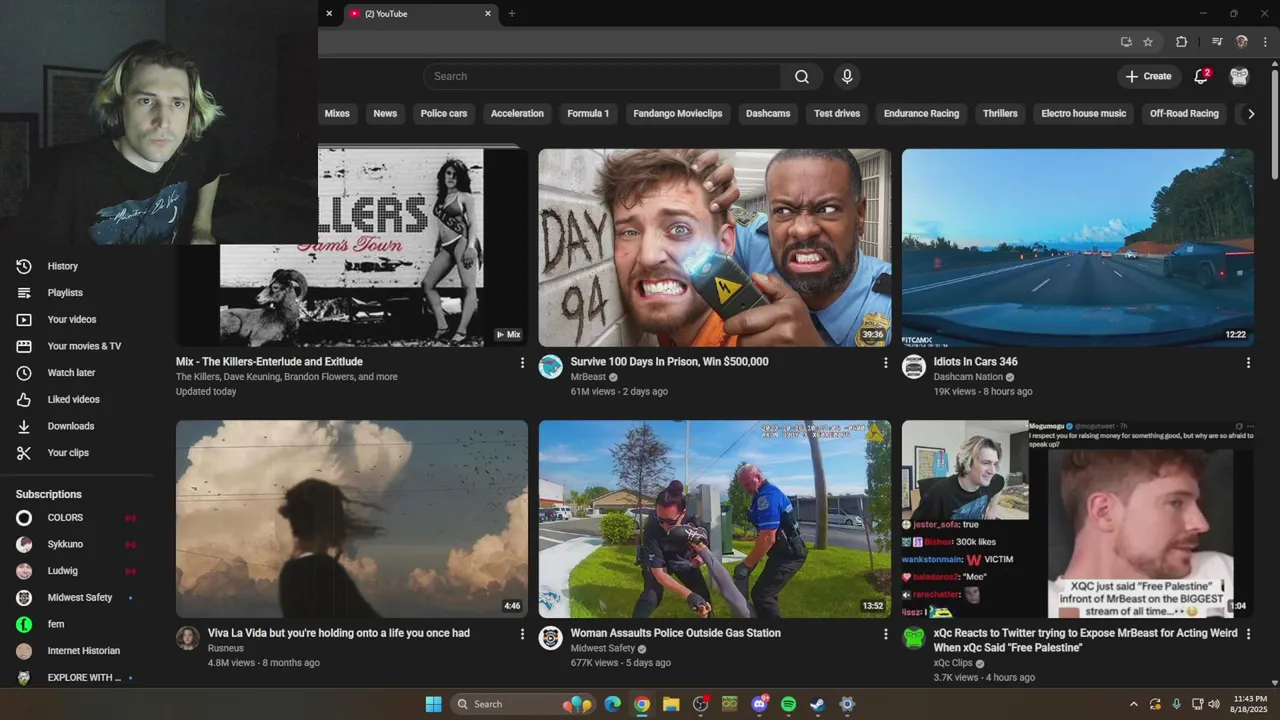Screen dimensions: 1280x720
Task: Open Viva La Vida video thumbnail
Action: pos(352,519)
